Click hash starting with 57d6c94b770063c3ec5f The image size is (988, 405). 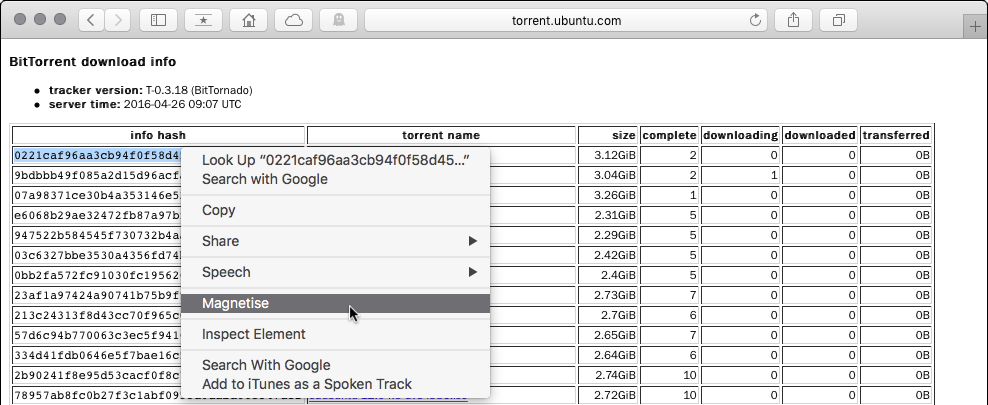[98, 335]
